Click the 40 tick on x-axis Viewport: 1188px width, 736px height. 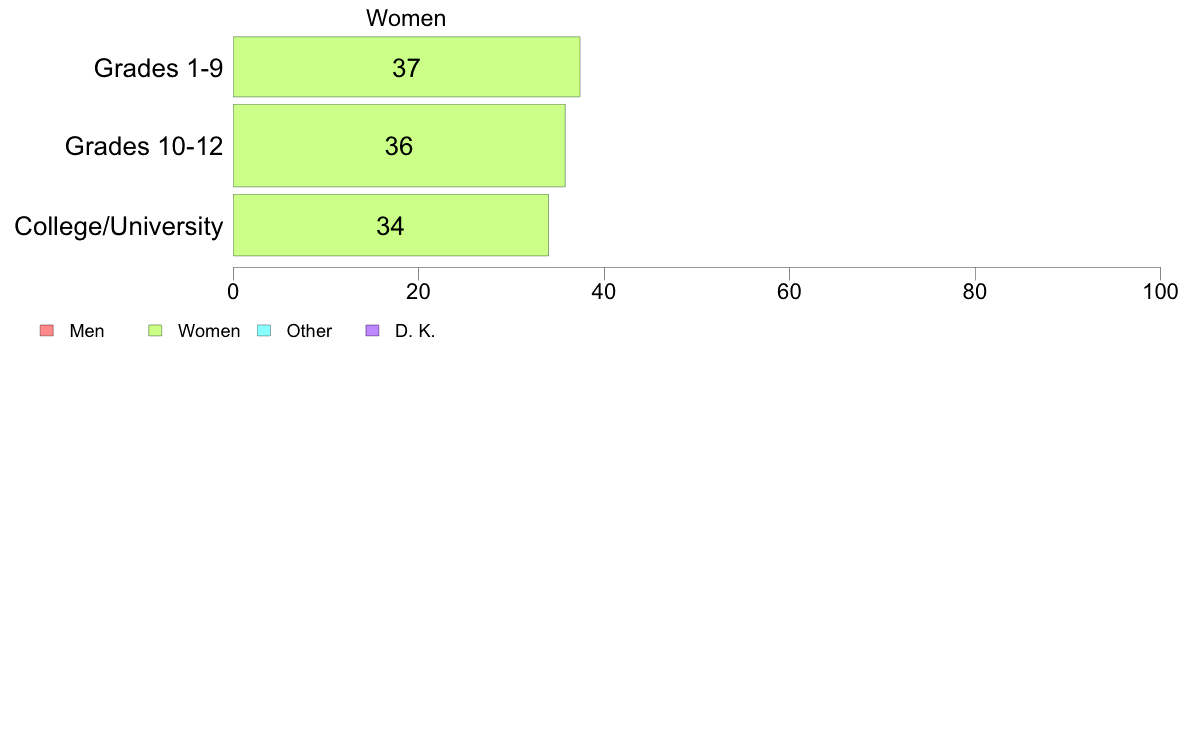pos(604,292)
